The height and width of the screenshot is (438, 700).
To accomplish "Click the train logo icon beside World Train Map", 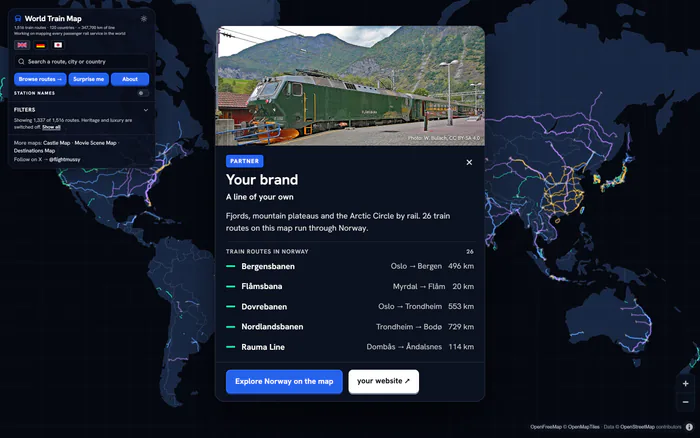I will pyautogui.click(x=18, y=19).
